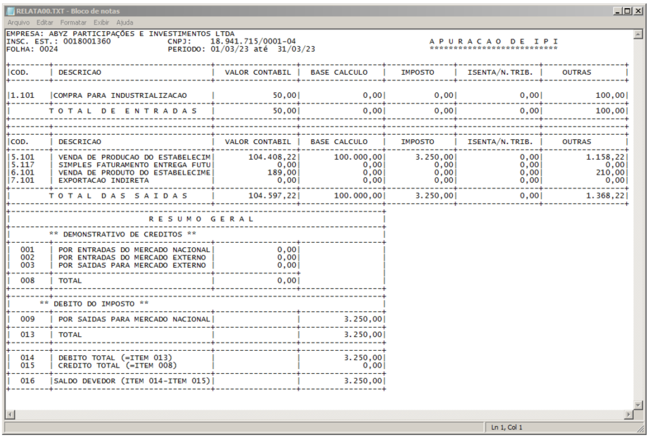Click TOTAL DAS SAIDAS label

tap(118, 196)
